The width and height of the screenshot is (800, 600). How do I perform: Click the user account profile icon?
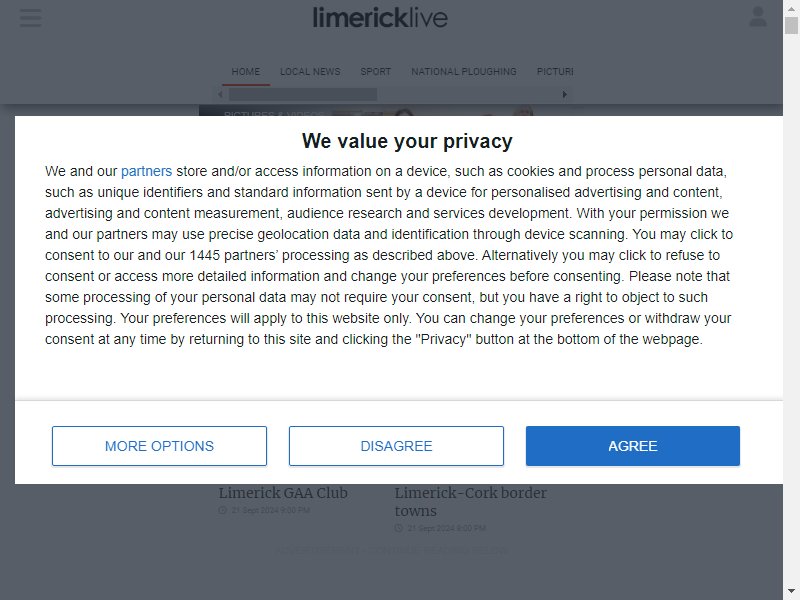click(x=758, y=17)
